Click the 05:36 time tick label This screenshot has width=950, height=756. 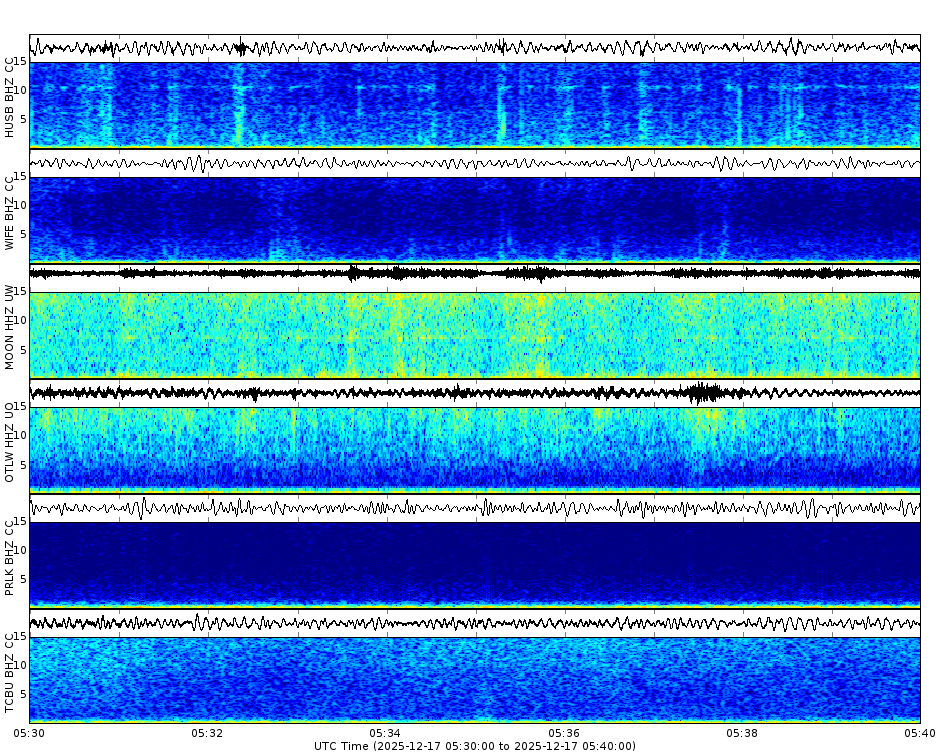563,732
